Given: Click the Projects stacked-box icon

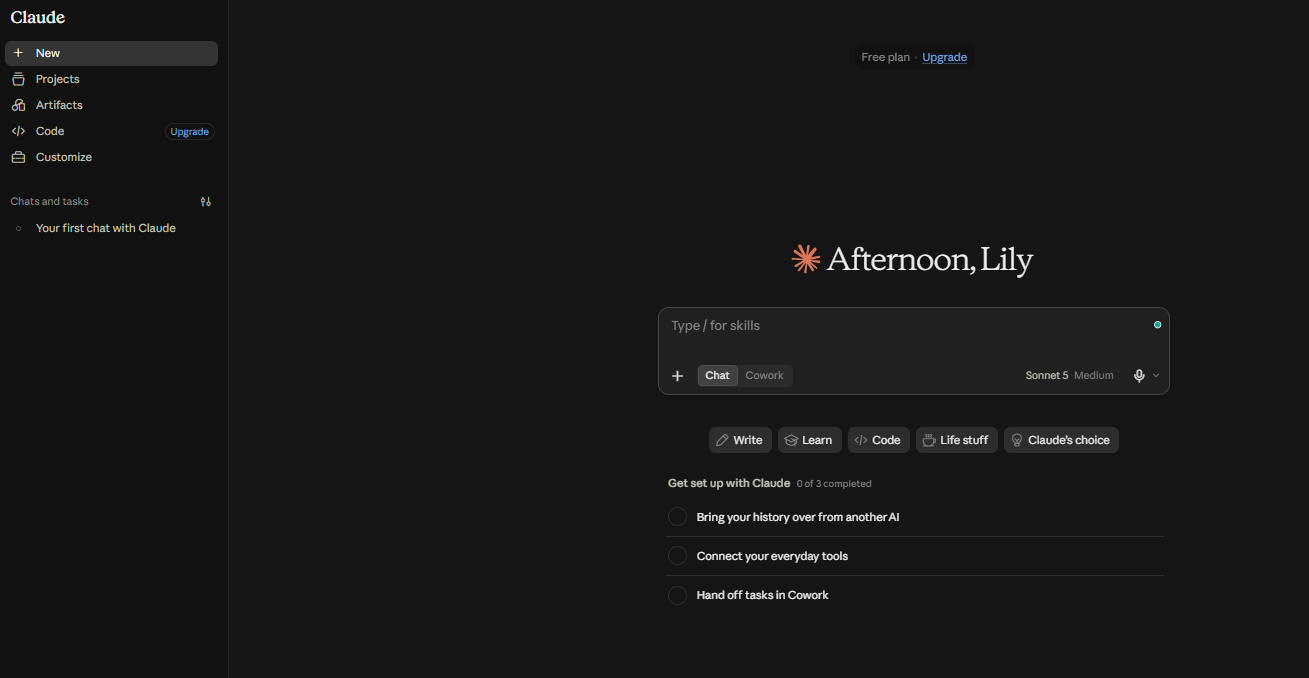Looking at the screenshot, I should click(x=18, y=79).
